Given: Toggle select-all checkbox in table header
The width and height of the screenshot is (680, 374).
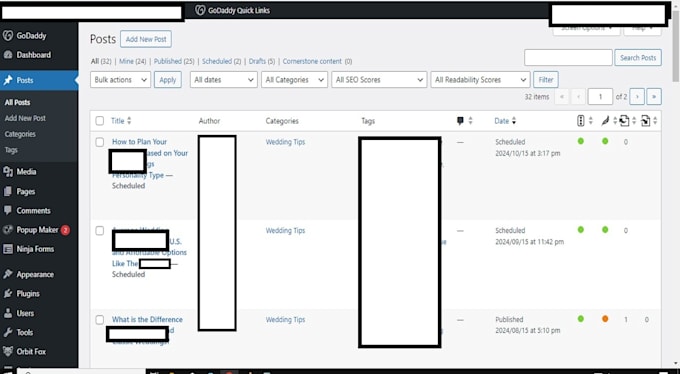Looking at the screenshot, I should (x=100, y=121).
